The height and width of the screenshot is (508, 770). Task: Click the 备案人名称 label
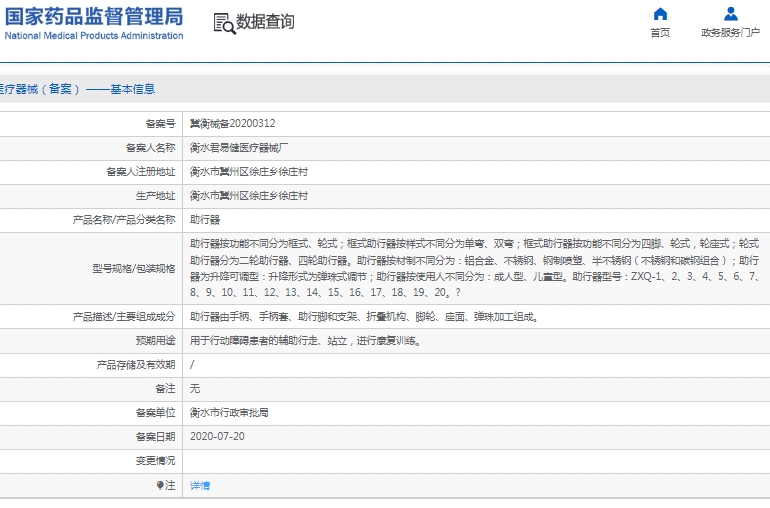coord(150,147)
